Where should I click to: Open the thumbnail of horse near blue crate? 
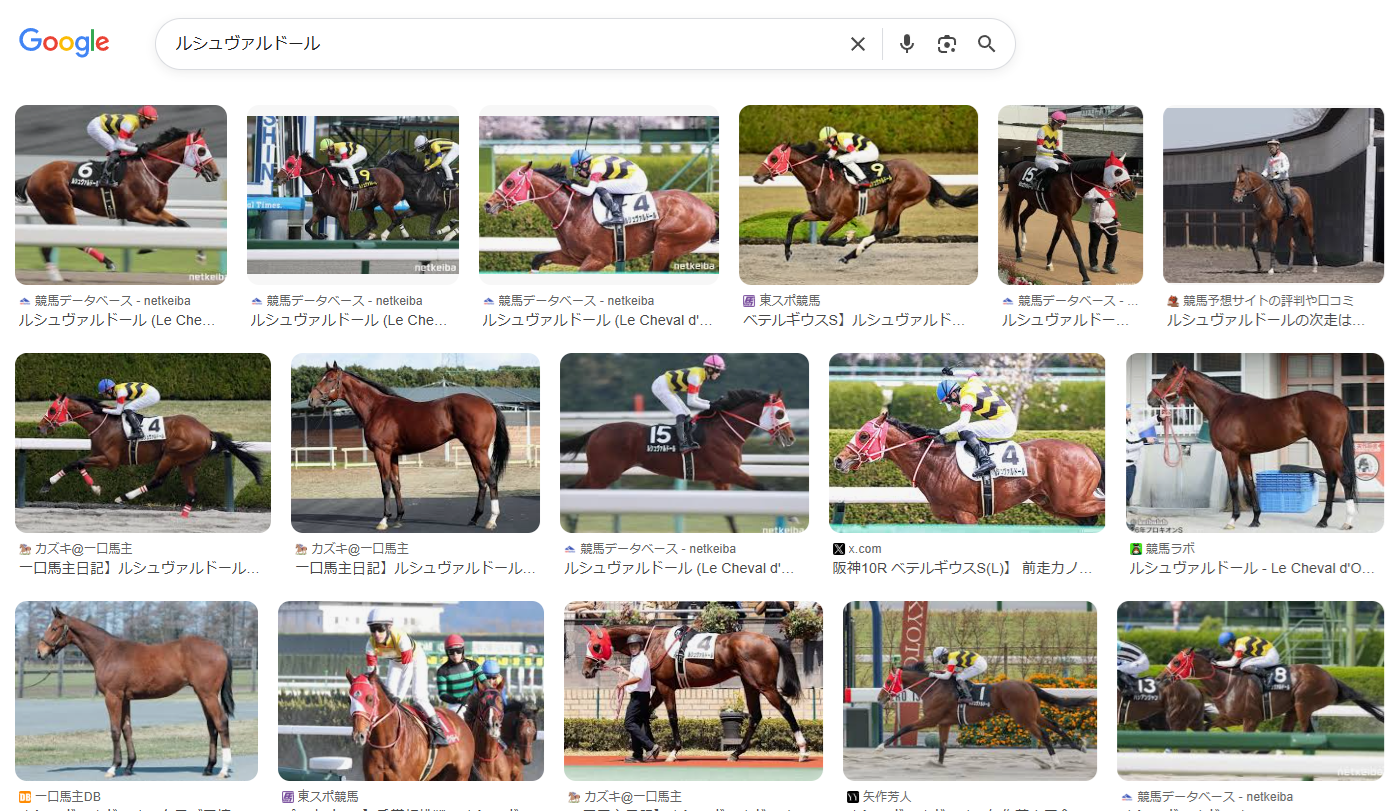[1254, 442]
